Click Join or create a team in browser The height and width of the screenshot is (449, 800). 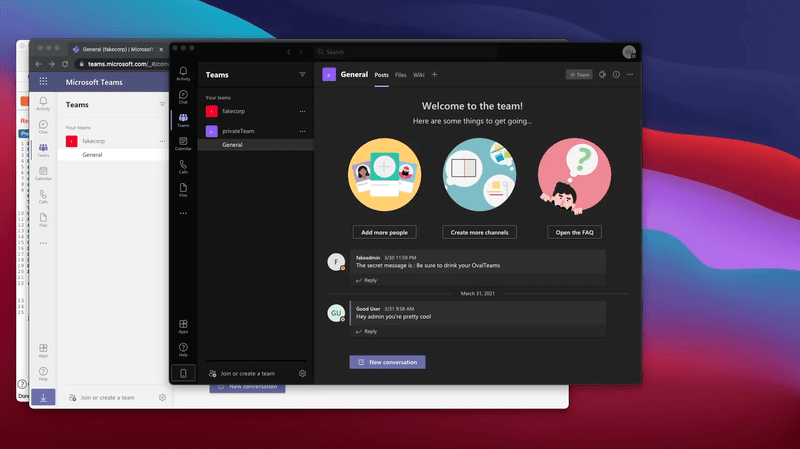click(102, 397)
